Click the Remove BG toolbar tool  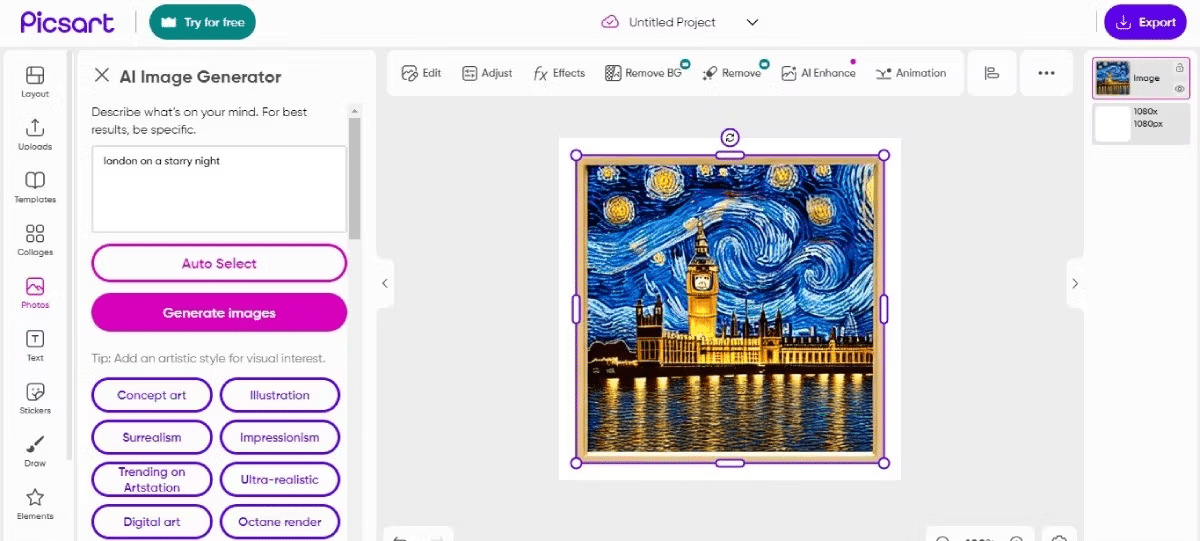(x=643, y=73)
